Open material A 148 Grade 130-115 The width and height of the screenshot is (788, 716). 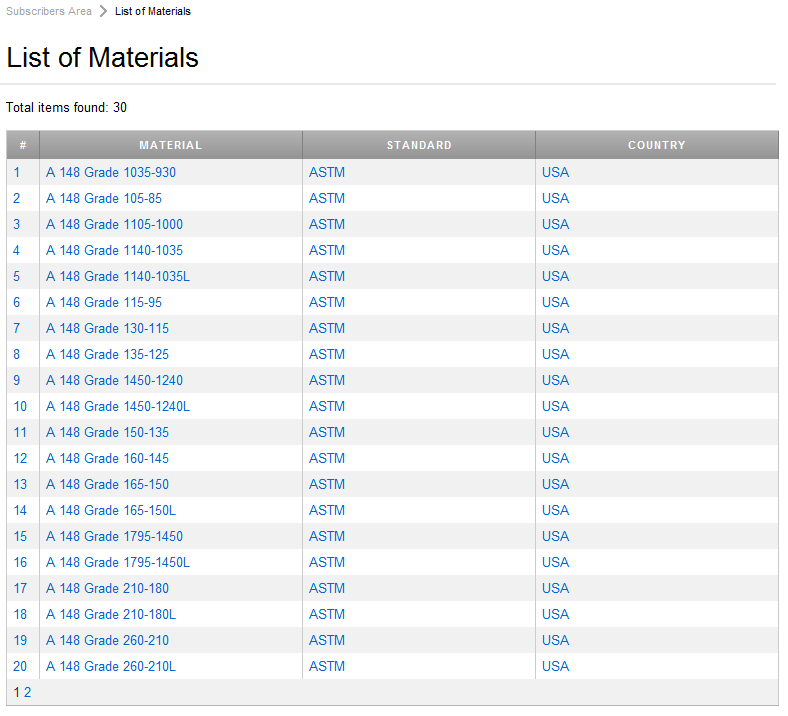click(108, 329)
